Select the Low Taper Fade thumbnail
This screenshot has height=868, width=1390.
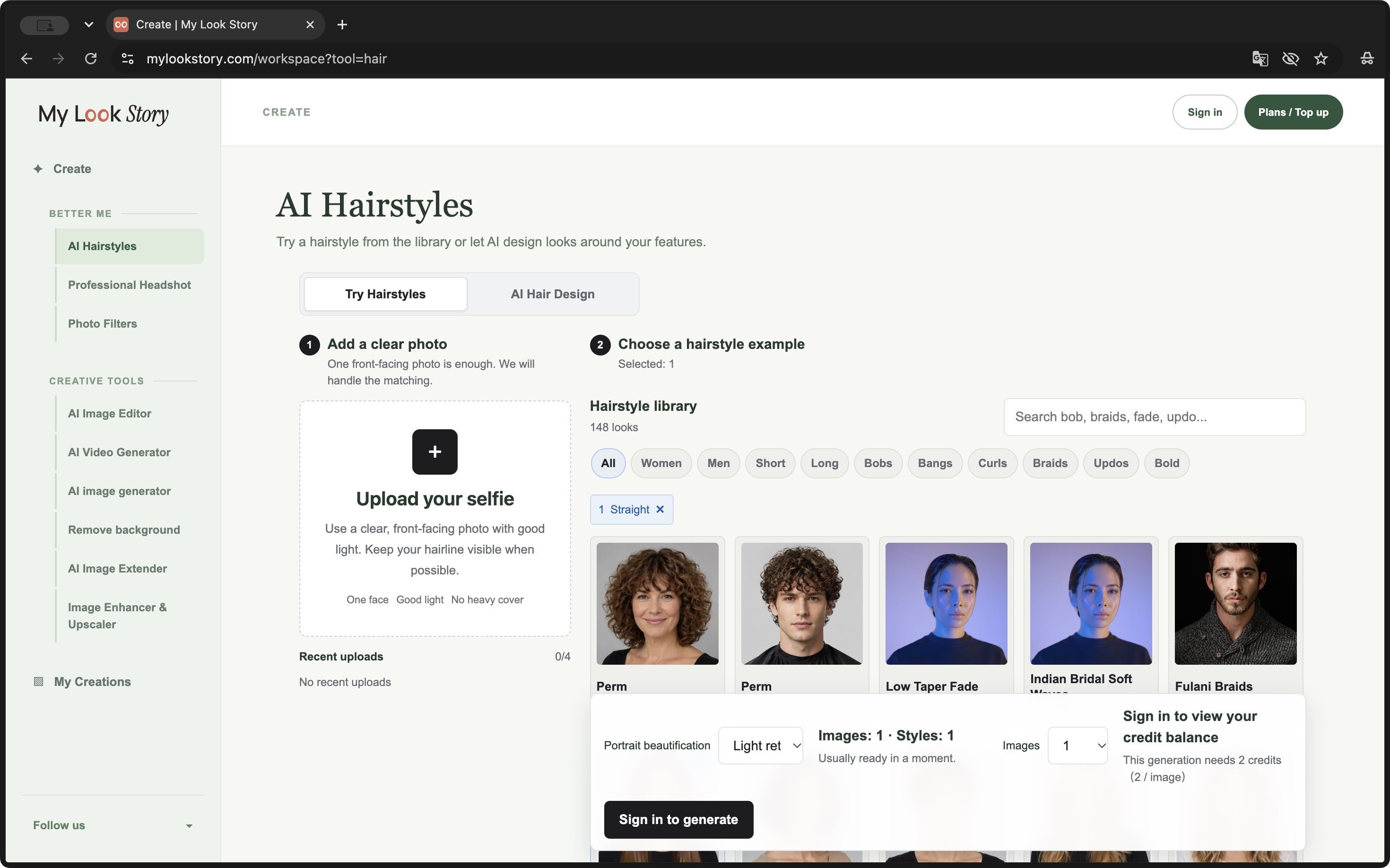(946, 604)
